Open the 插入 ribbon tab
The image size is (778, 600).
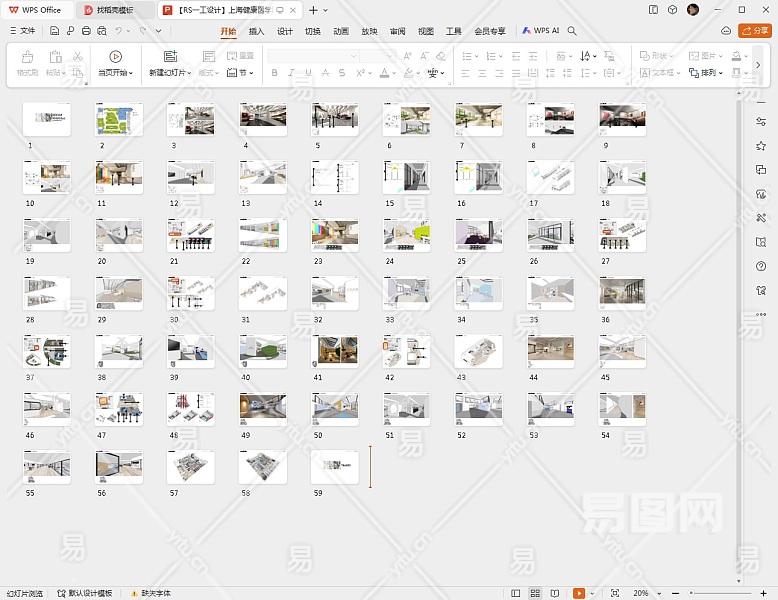pos(256,31)
